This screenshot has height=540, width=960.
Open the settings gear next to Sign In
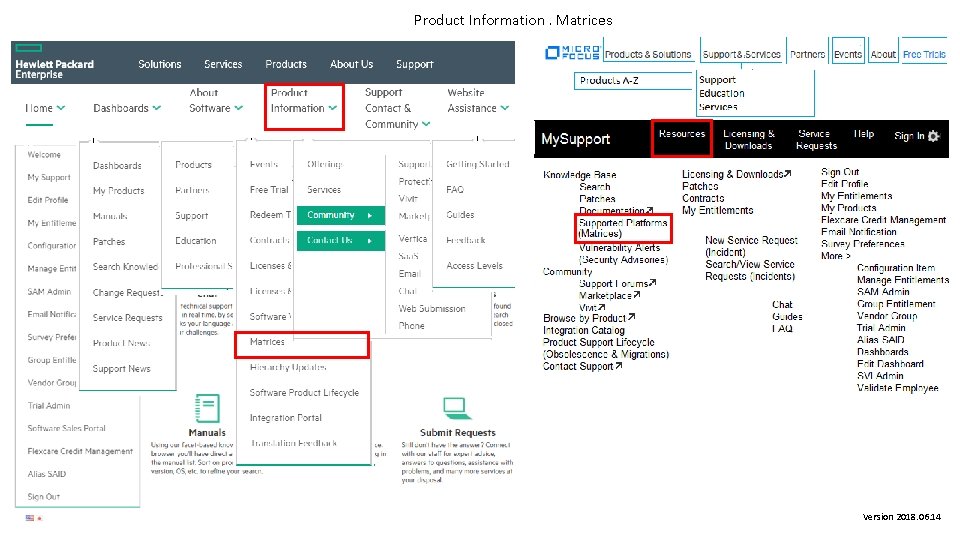933,136
